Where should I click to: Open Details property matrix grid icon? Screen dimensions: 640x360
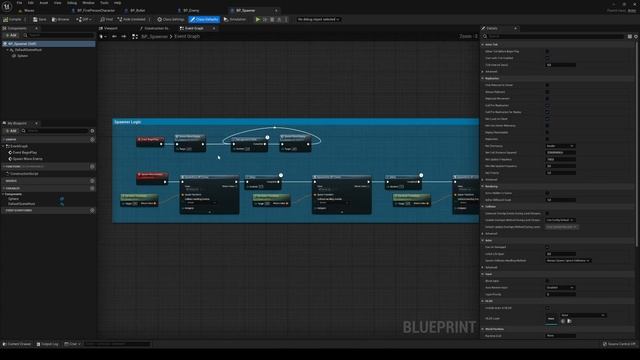click(x=630, y=36)
